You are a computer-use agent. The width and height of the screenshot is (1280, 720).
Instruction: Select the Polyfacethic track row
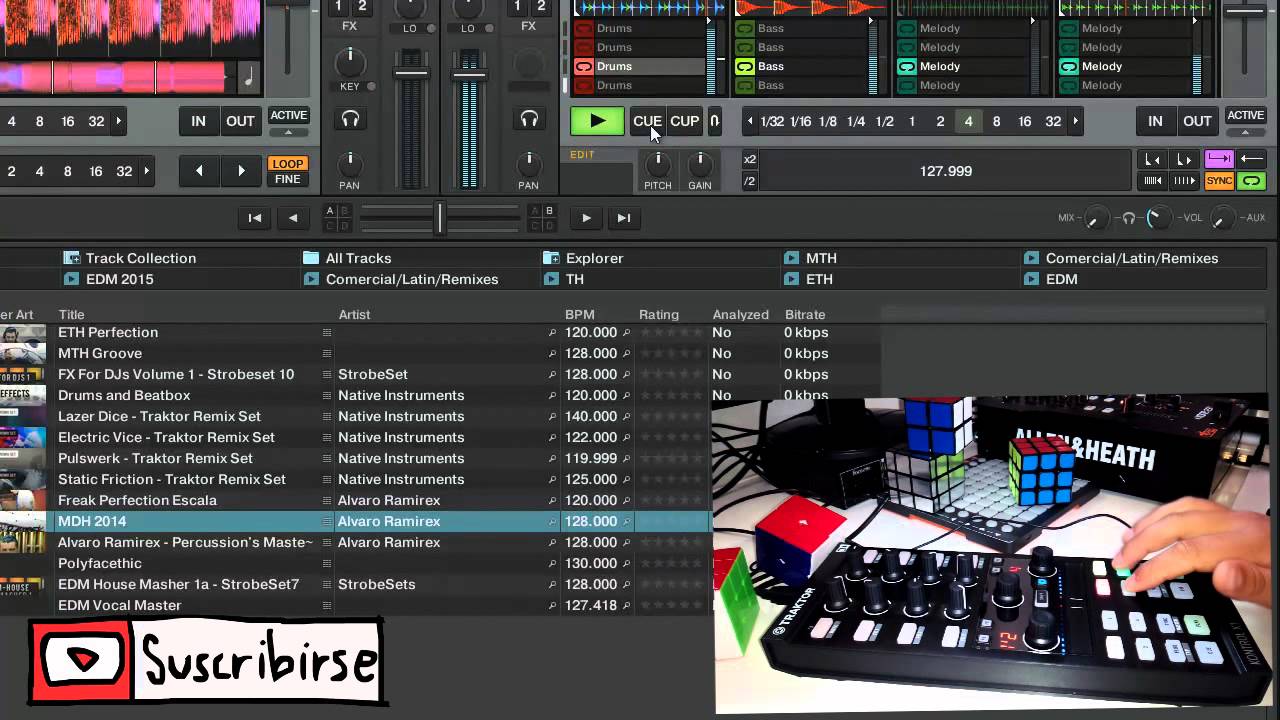(x=355, y=563)
